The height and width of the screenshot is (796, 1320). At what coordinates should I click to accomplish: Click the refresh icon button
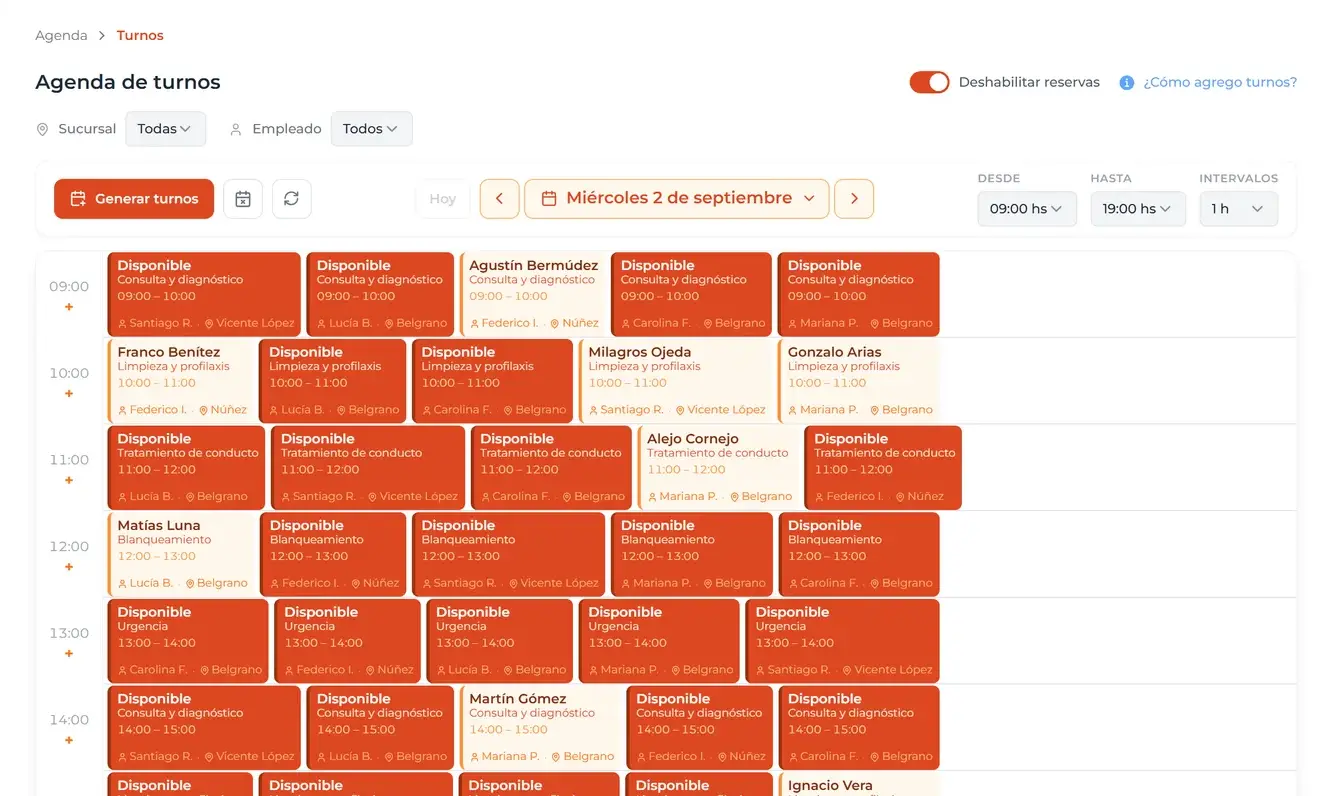coord(291,199)
